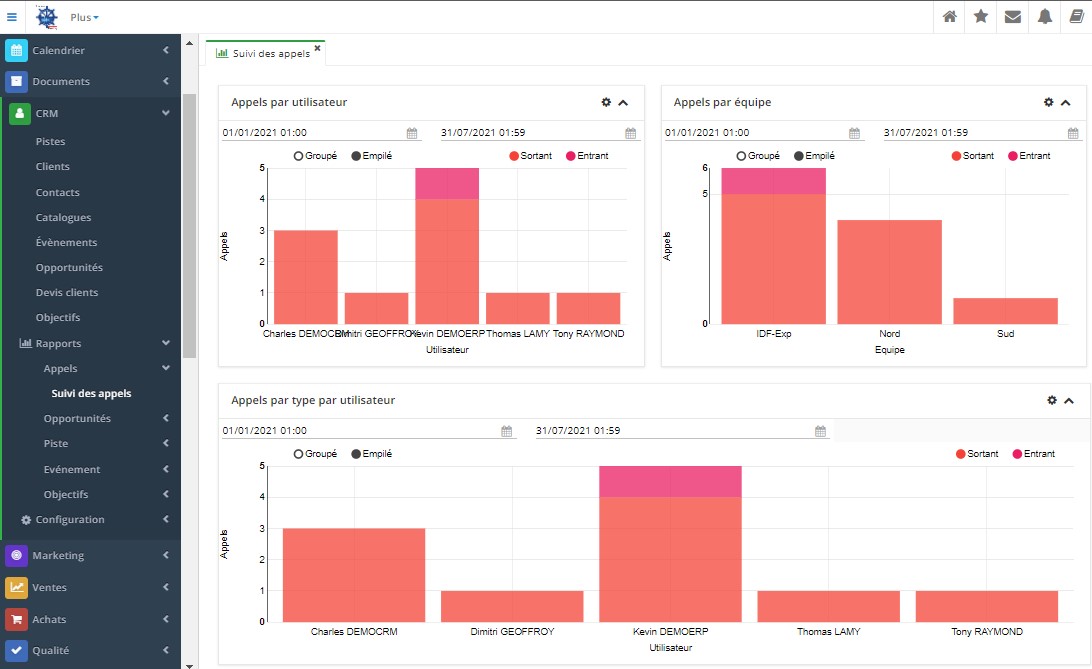Open settings gear in Appels par utilisateur
The image size is (1092, 669).
(x=606, y=102)
